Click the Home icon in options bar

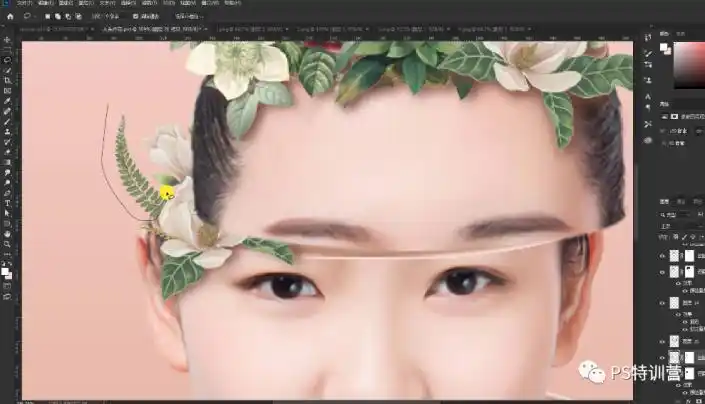pos(9,17)
